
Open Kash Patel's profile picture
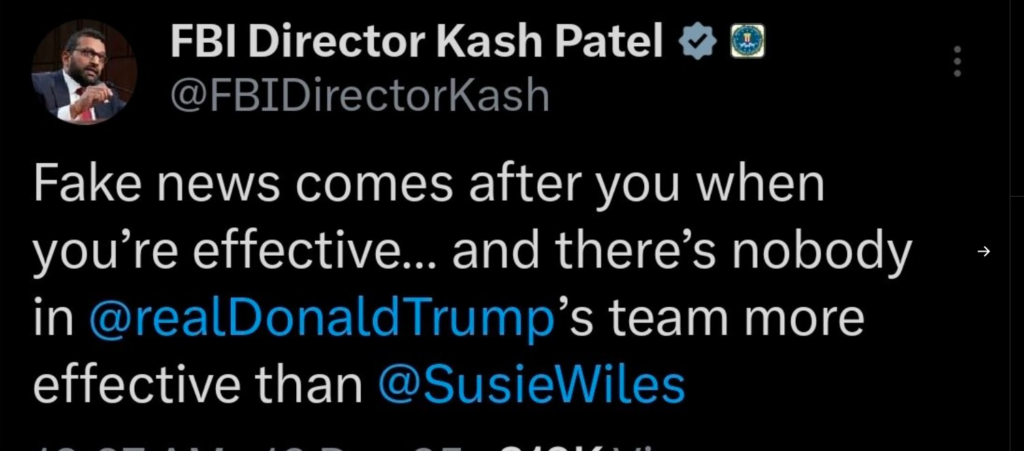tap(84, 74)
